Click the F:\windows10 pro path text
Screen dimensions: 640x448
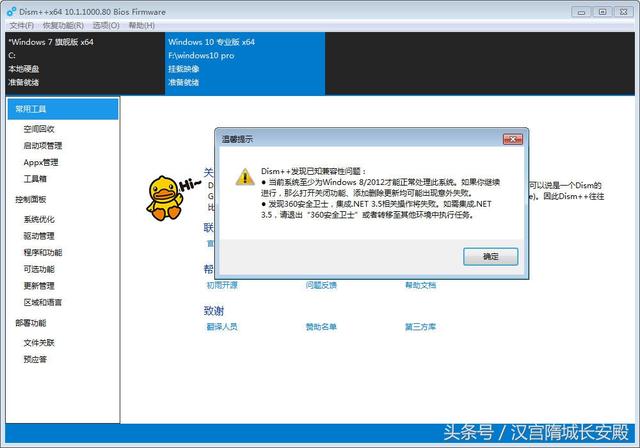(201, 55)
